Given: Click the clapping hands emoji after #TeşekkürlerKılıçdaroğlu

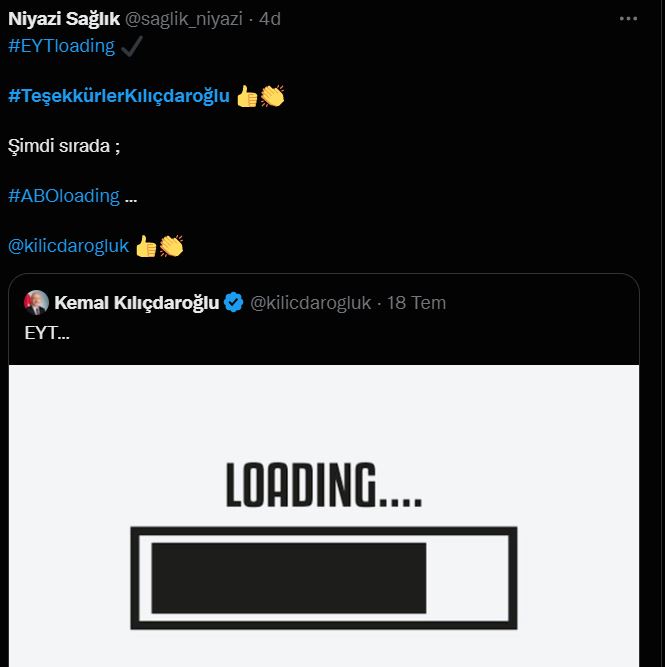Looking at the screenshot, I should click(x=272, y=96).
